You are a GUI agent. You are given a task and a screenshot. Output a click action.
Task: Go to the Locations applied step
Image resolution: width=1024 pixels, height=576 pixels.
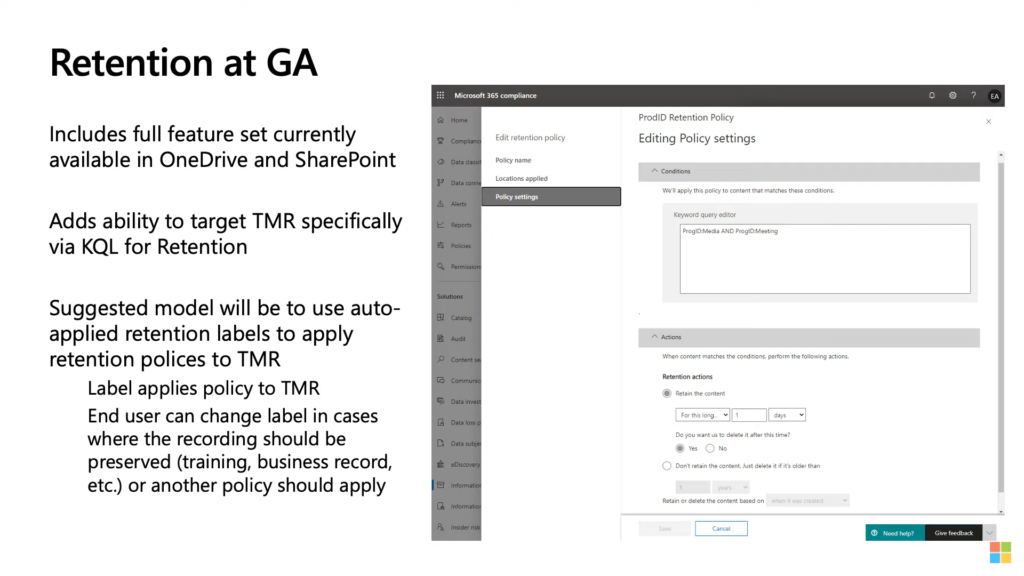521,178
